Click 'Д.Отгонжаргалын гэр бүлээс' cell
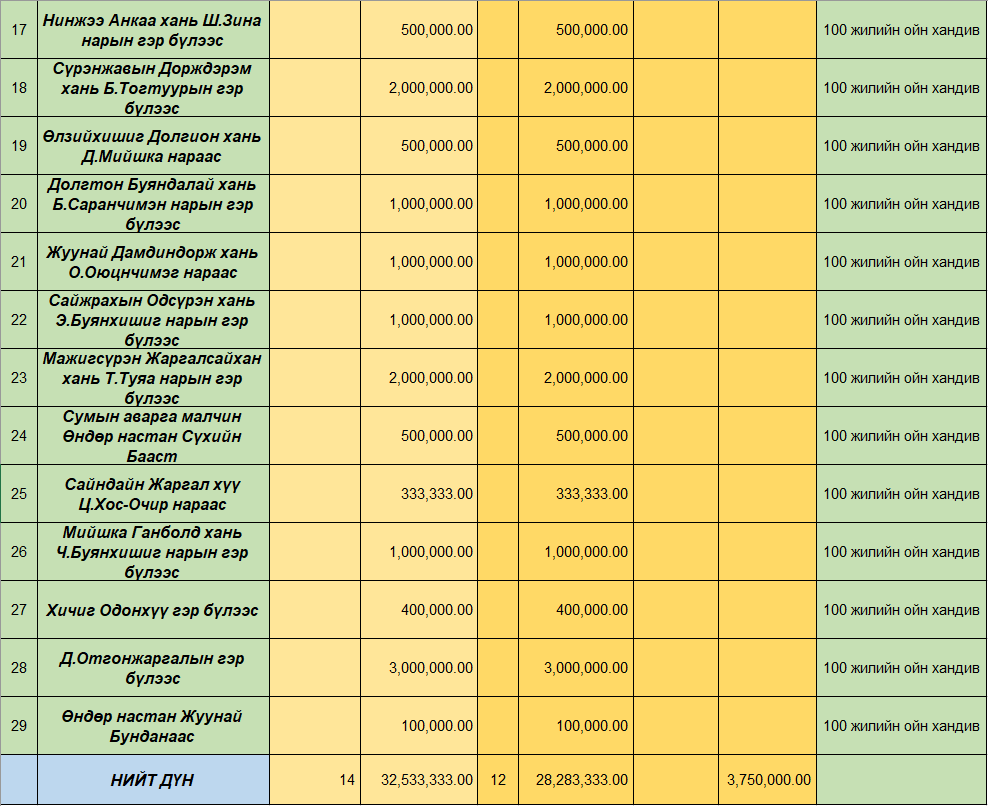988x806 pixels. point(153,667)
